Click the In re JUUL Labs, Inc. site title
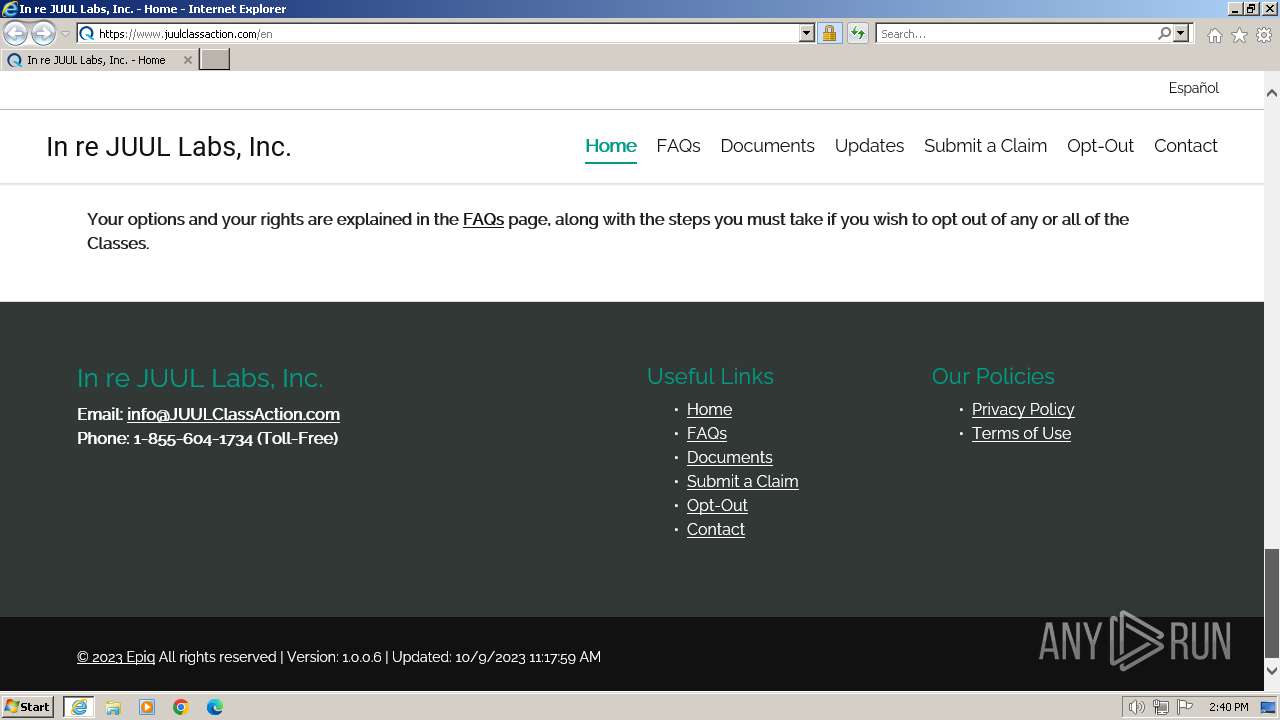 tap(168, 147)
